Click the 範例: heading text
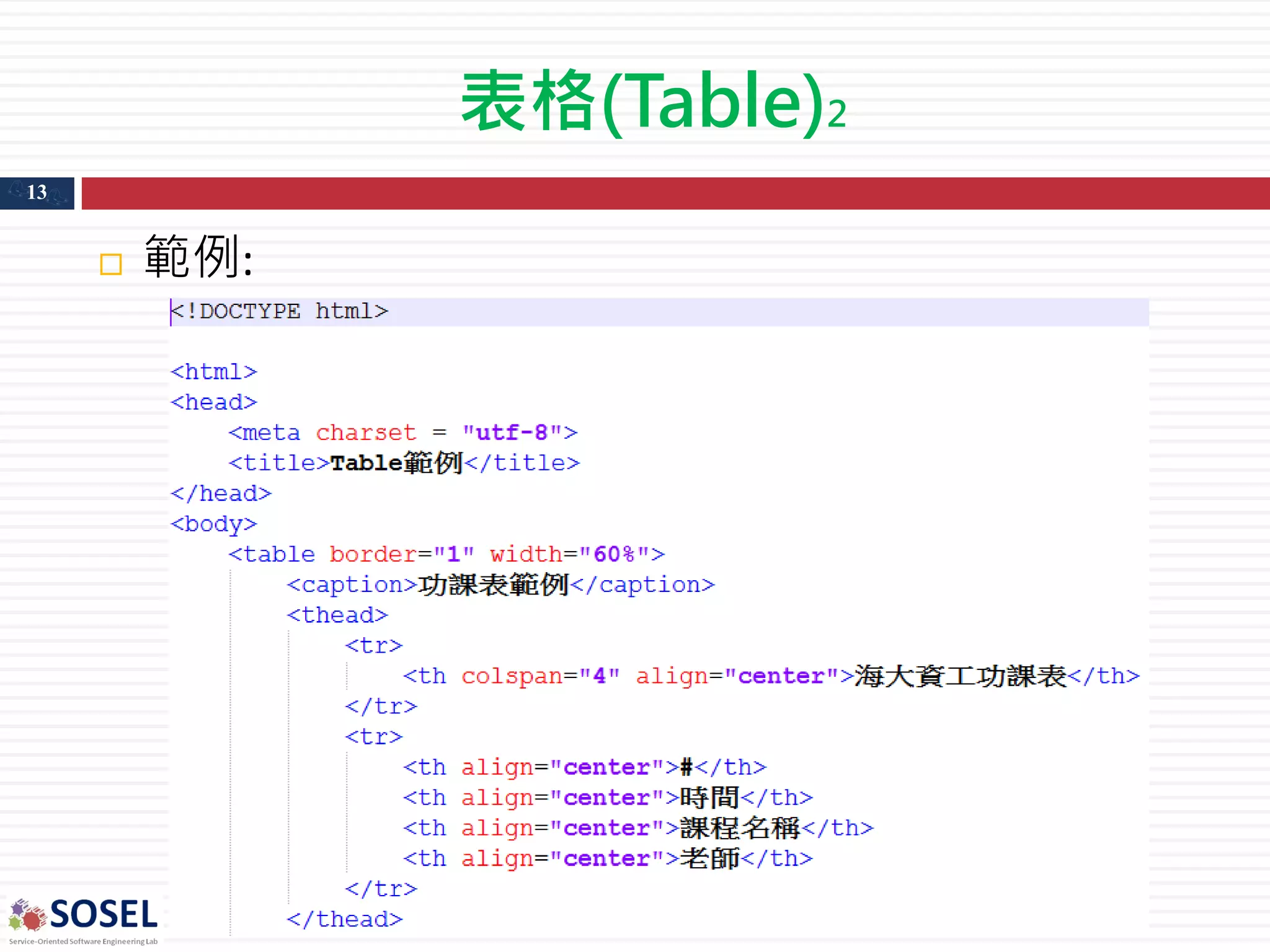This screenshot has height=952, width=1270. [198, 257]
